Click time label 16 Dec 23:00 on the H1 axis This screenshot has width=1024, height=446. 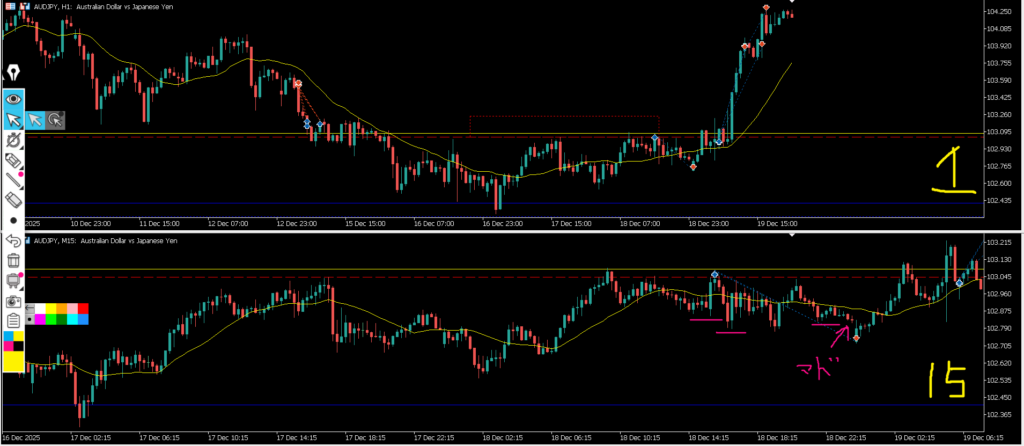click(502, 223)
